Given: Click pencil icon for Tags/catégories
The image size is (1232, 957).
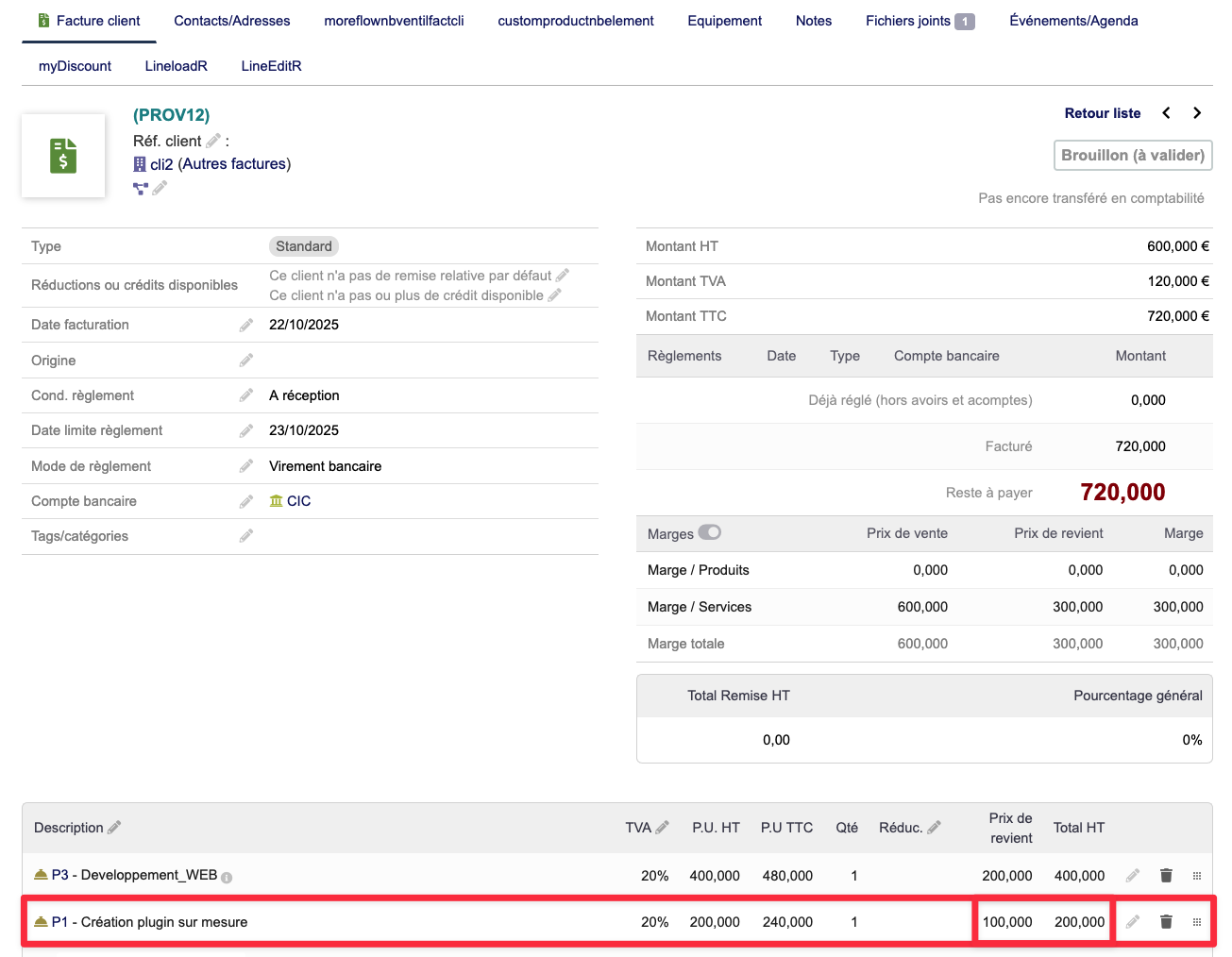Looking at the screenshot, I should coord(246,536).
